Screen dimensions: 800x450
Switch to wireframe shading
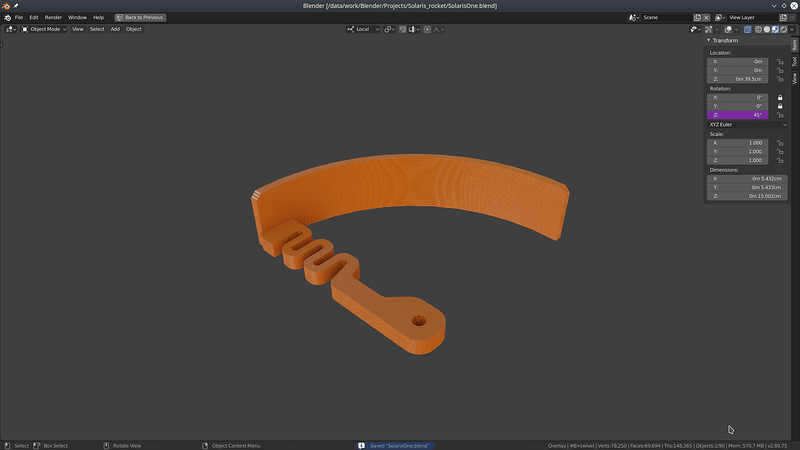pos(758,30)
